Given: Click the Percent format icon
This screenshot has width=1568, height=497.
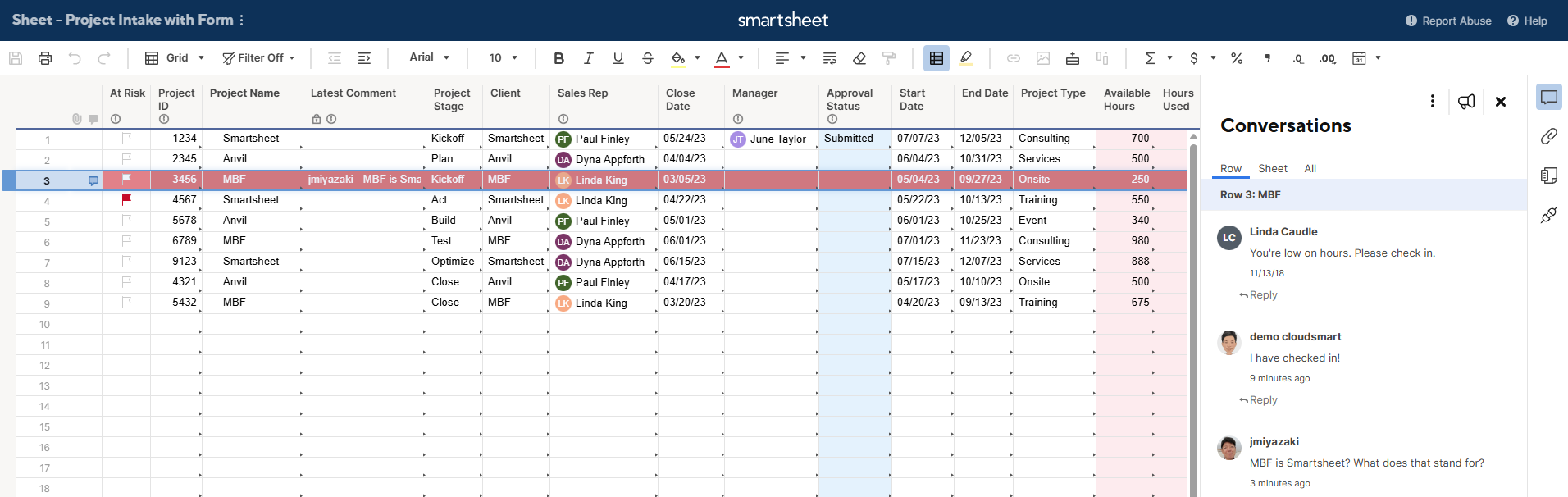Looking at the screenshot, I should 1237,58.
